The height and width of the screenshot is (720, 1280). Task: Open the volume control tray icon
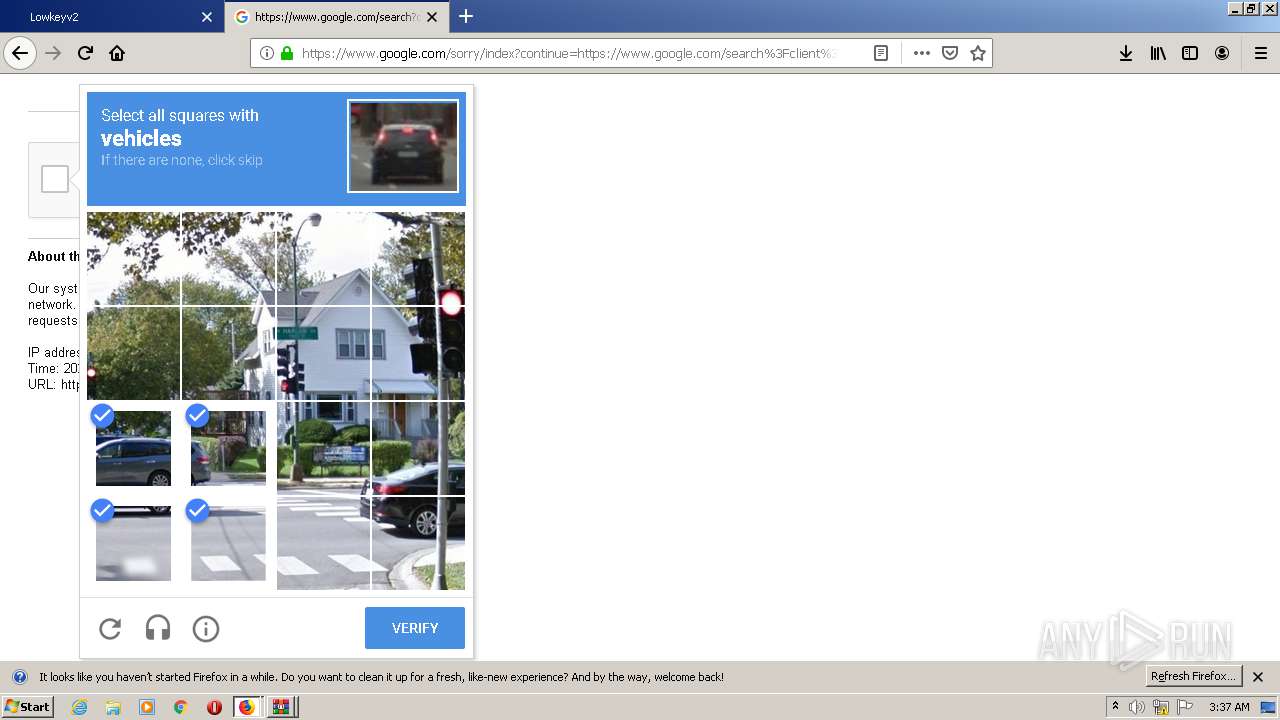point(1137,707)
